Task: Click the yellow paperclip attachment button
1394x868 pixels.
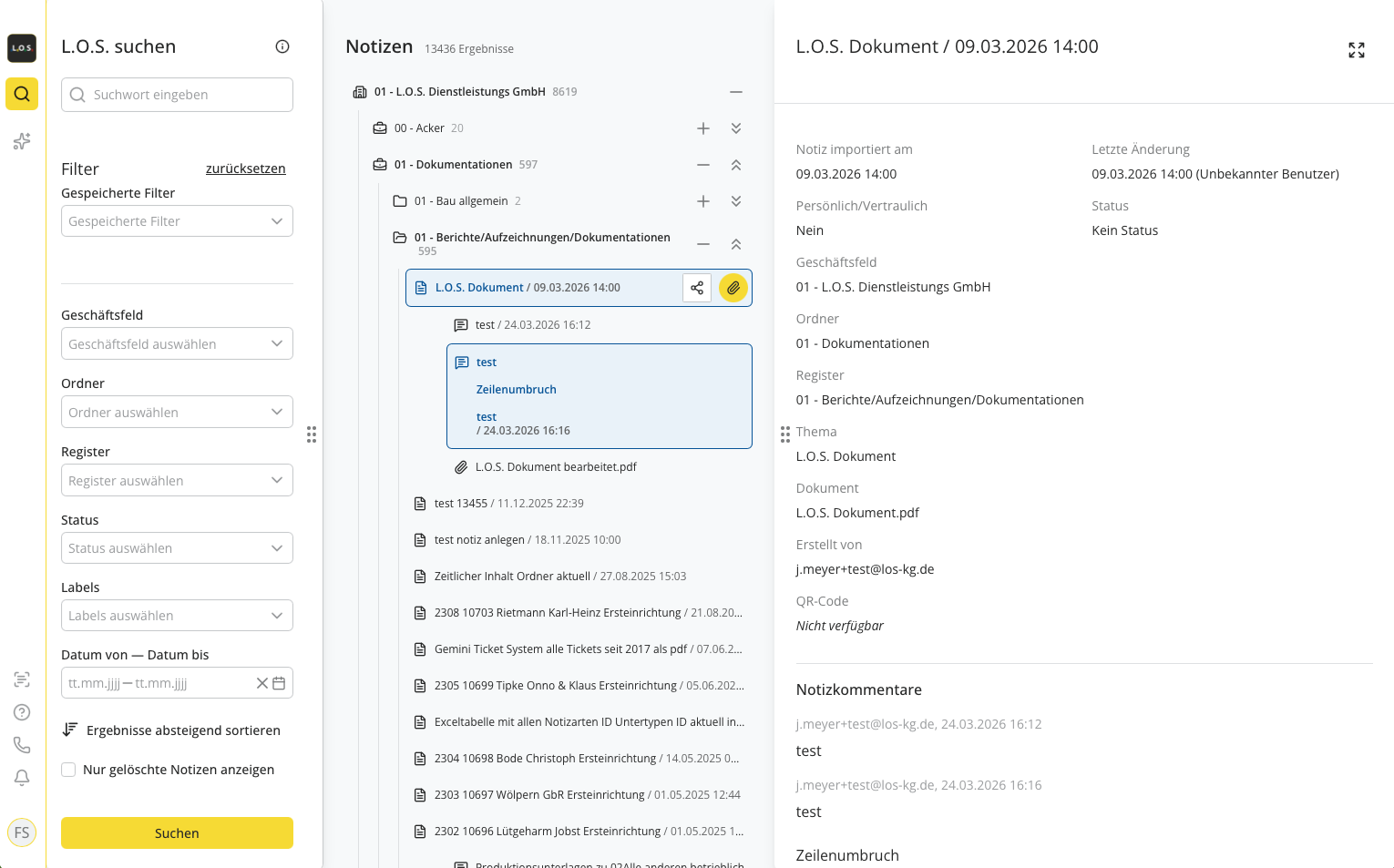Action: point(733,288)
